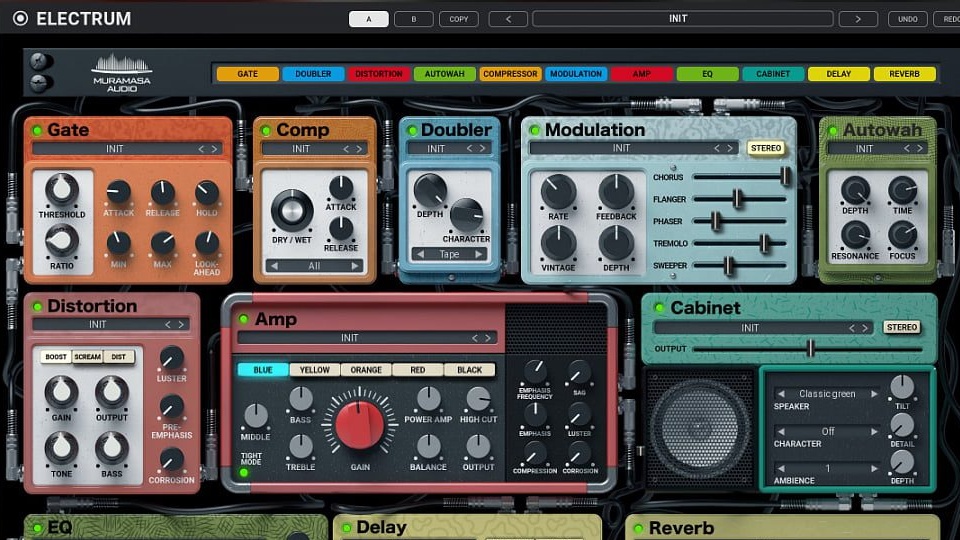Adjust the Chorus slider
Viewport: 960px width, 540px height.
coord(784,177)
